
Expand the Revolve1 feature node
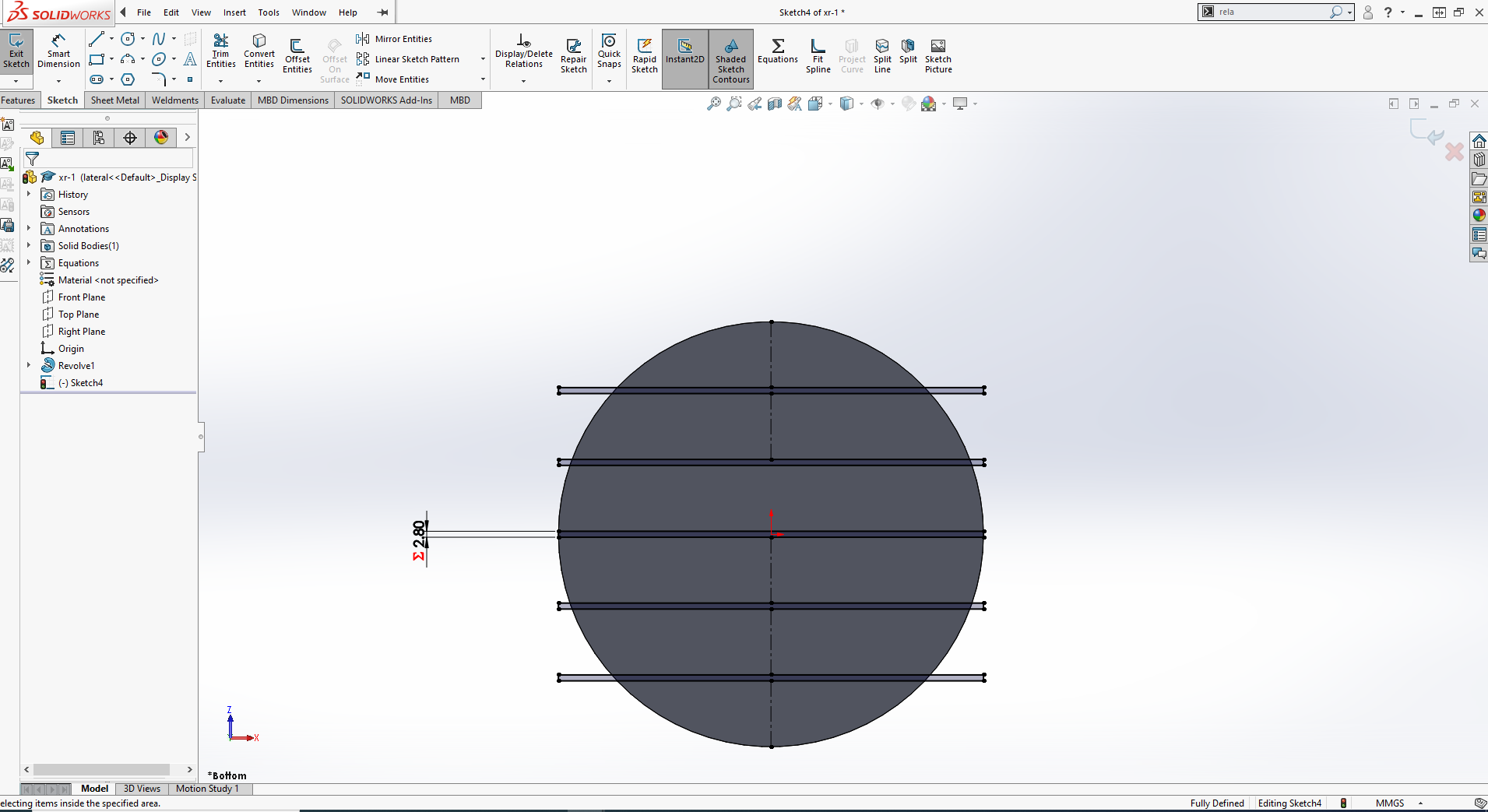coord(29,365)
